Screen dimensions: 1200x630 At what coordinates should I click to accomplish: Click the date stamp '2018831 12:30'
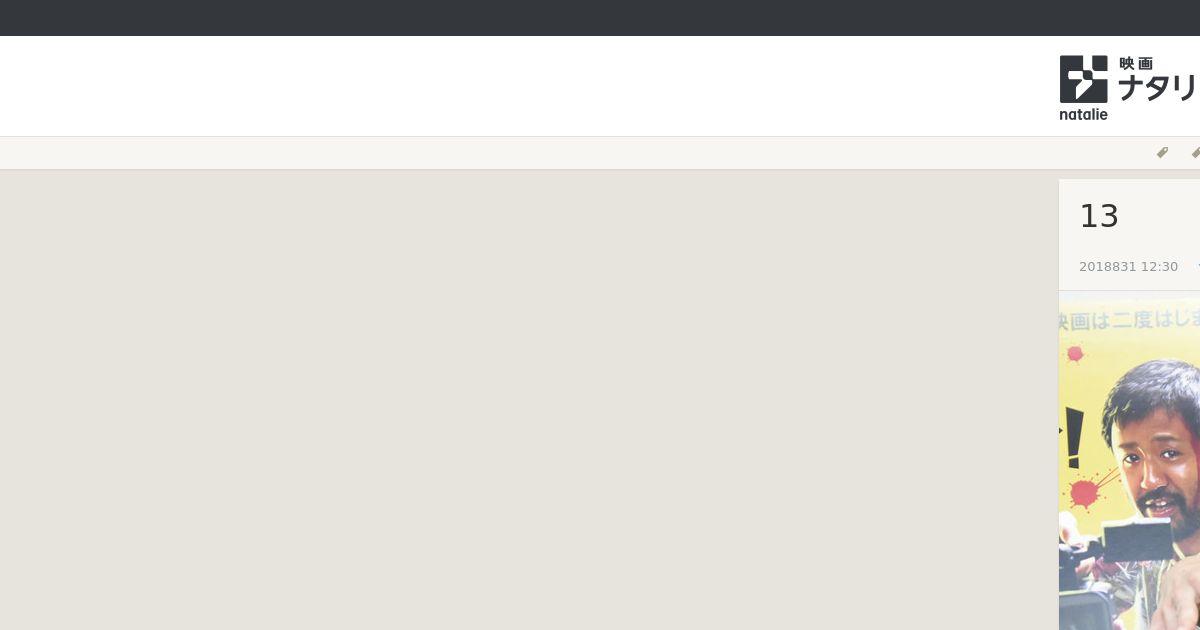1128,267
